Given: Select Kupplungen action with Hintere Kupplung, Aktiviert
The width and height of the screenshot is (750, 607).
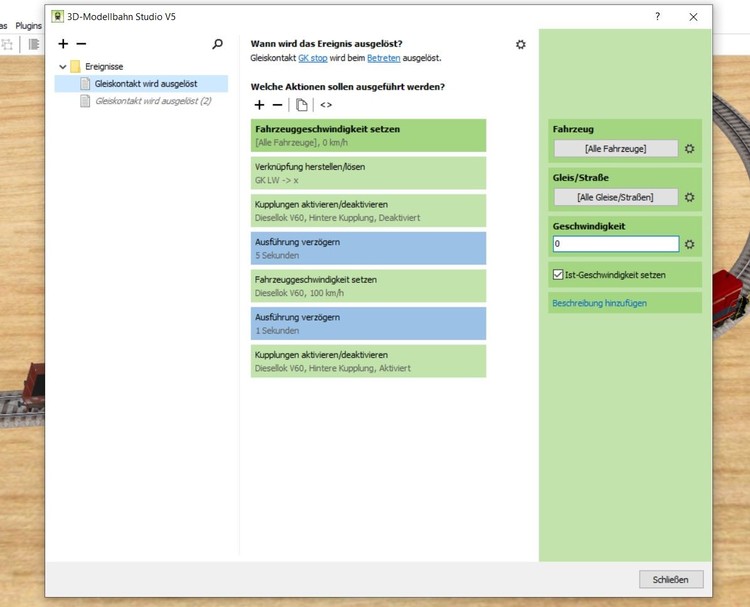Looking at the screenshot, I should (x=368, y=361).
